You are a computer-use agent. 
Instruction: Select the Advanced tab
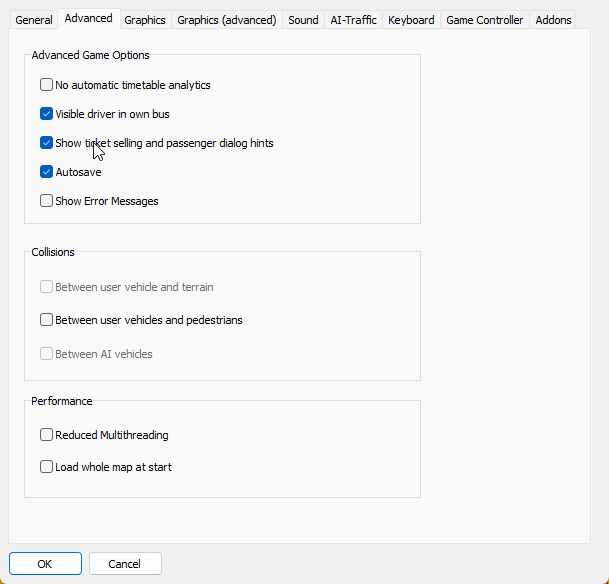click(x=89, y=19)
